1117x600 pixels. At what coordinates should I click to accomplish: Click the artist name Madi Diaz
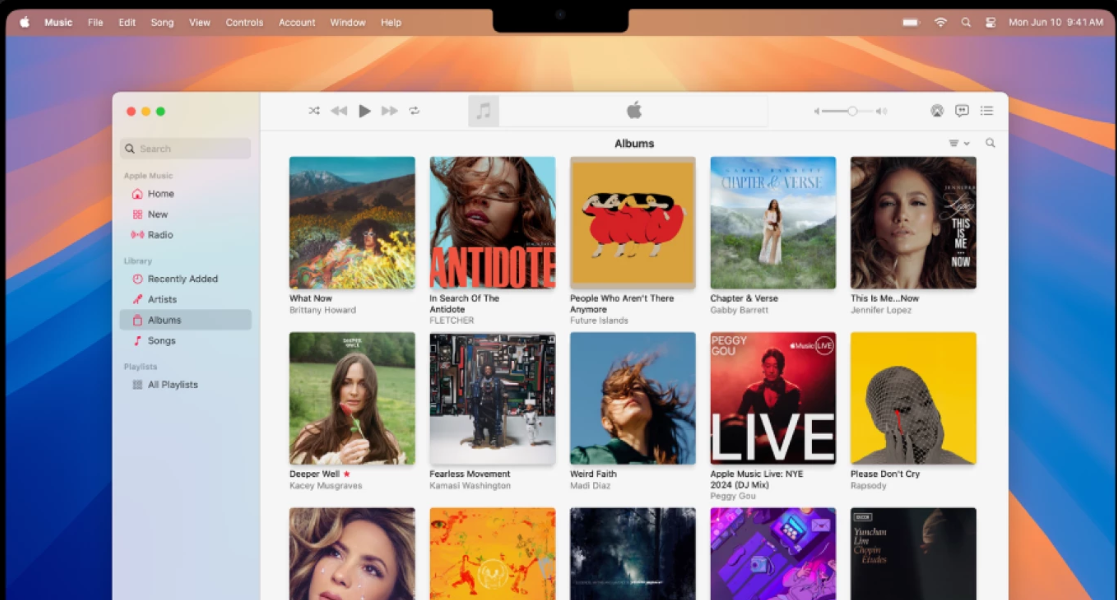pos(590,486)
